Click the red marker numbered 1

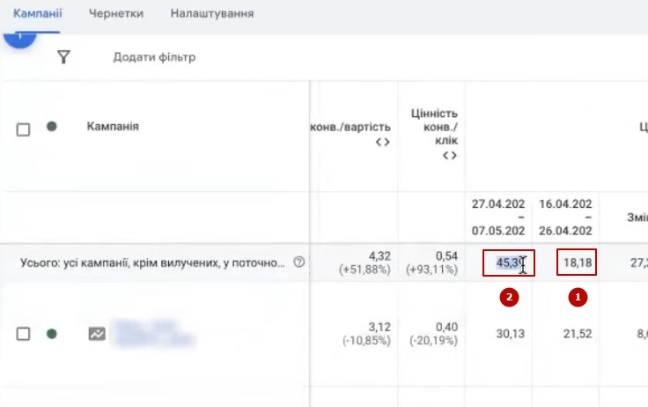(576, 297)
